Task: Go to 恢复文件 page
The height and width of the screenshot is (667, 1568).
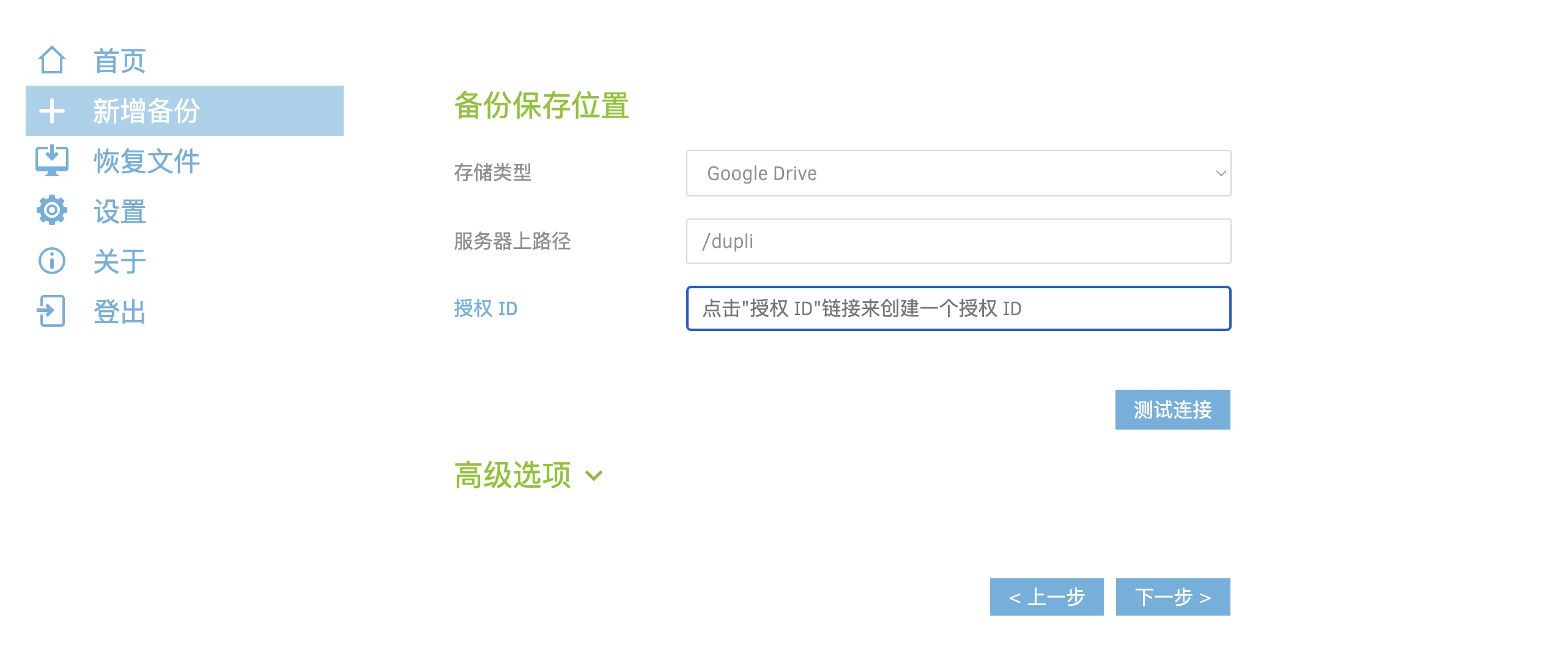Action: [147, 162]
